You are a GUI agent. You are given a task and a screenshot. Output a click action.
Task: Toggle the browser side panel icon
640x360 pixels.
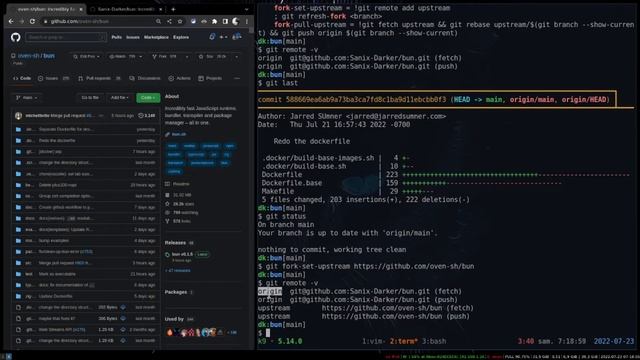tap(225, 21)
